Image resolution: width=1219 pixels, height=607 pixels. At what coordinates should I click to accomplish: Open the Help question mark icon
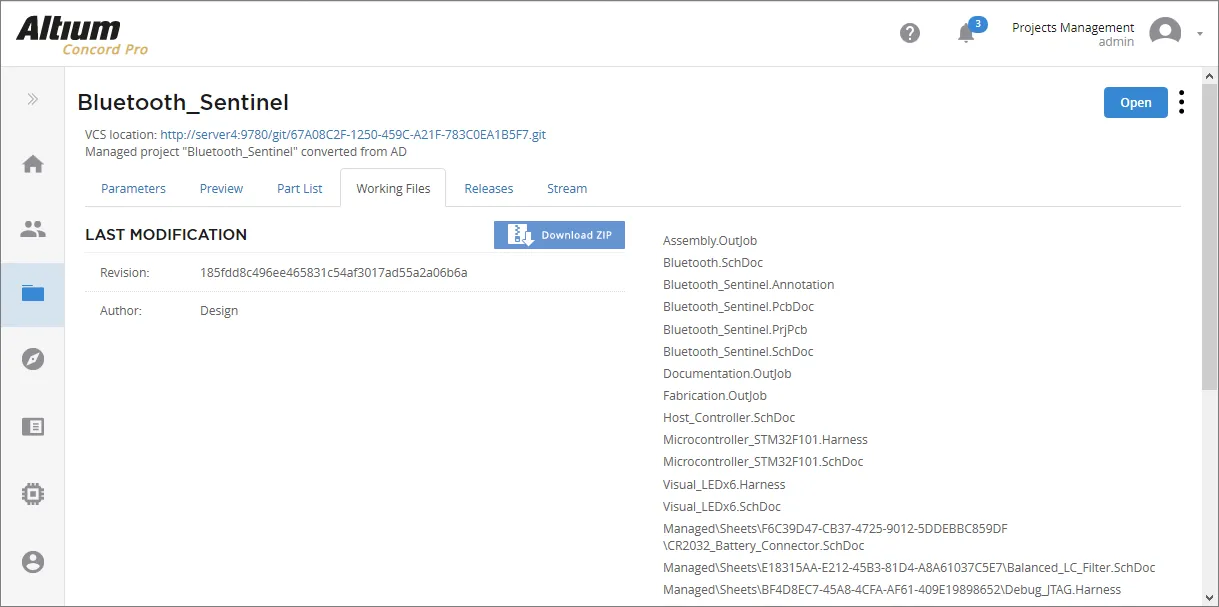pos(910,33)
